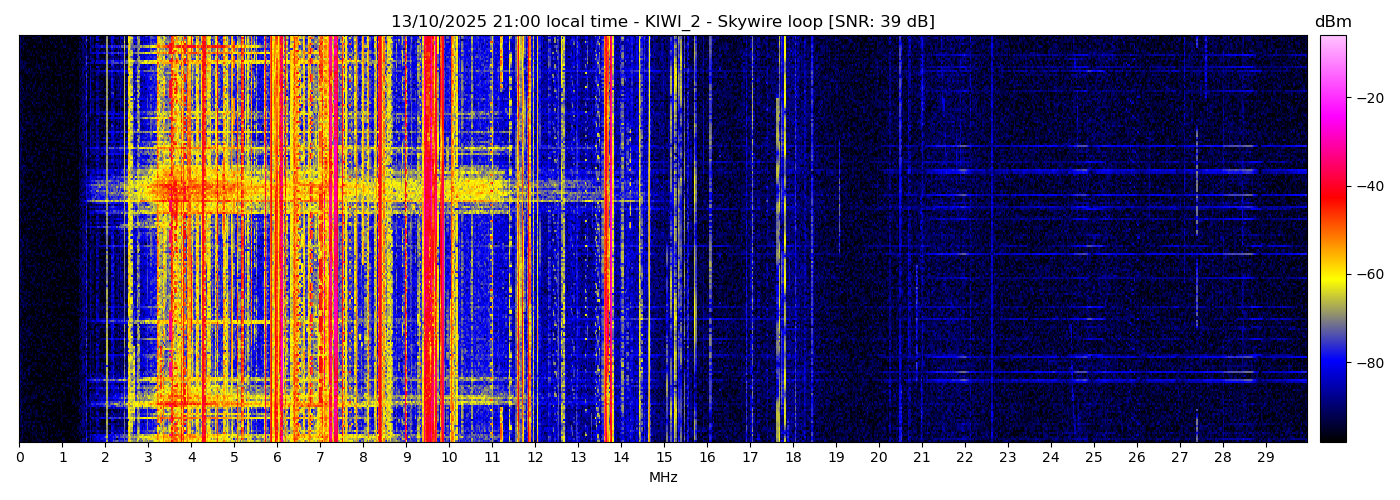The height and width of the screenshot is (500, 1400).
Task: Click the 25 MHz tick label
Action: 1093,458
